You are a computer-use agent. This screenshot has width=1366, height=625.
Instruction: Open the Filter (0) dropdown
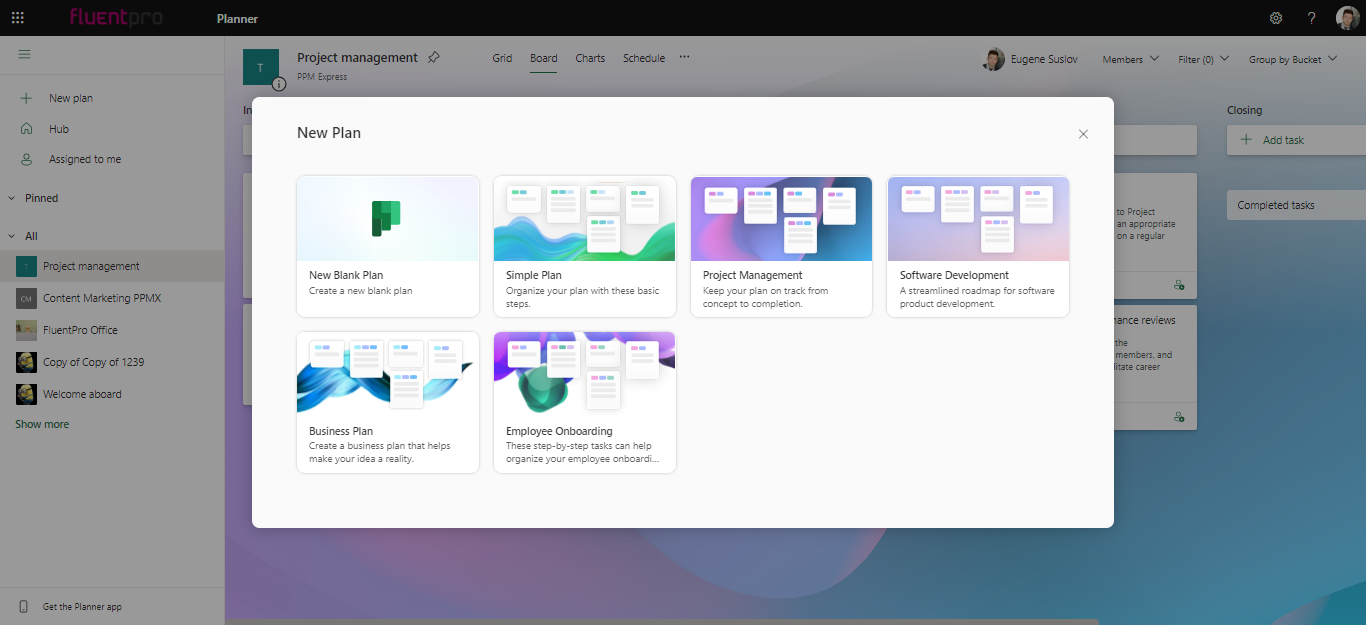[1203, 59]
